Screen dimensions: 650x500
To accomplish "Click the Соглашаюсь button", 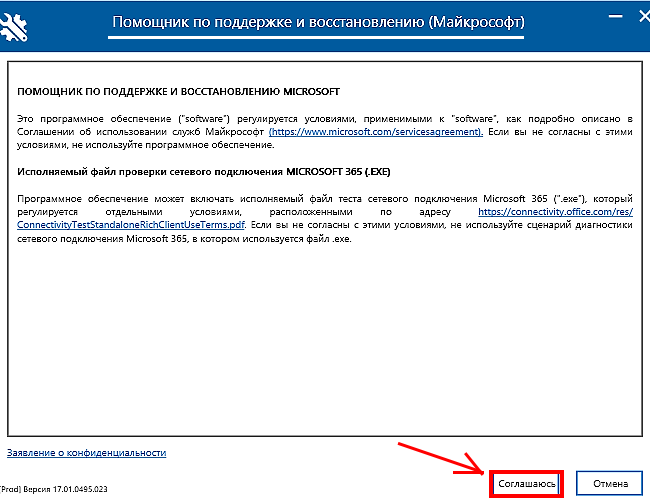I will tap(526, 483).
